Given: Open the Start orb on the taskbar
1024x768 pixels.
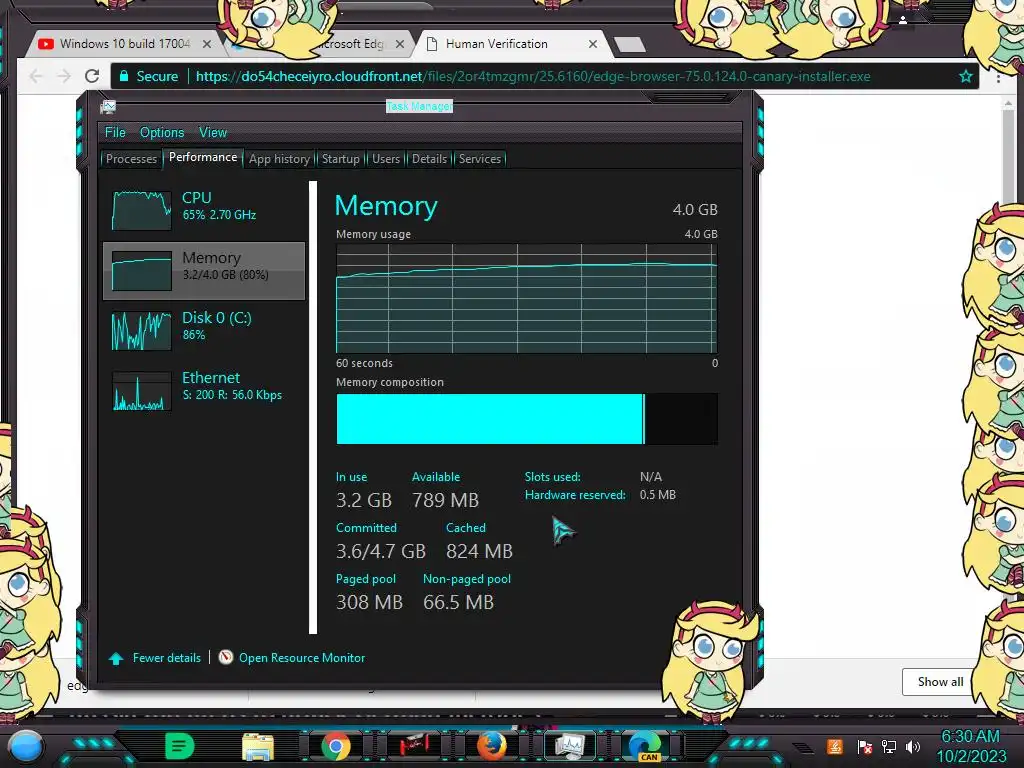Looking at the screenshot, I should [26, 746].
